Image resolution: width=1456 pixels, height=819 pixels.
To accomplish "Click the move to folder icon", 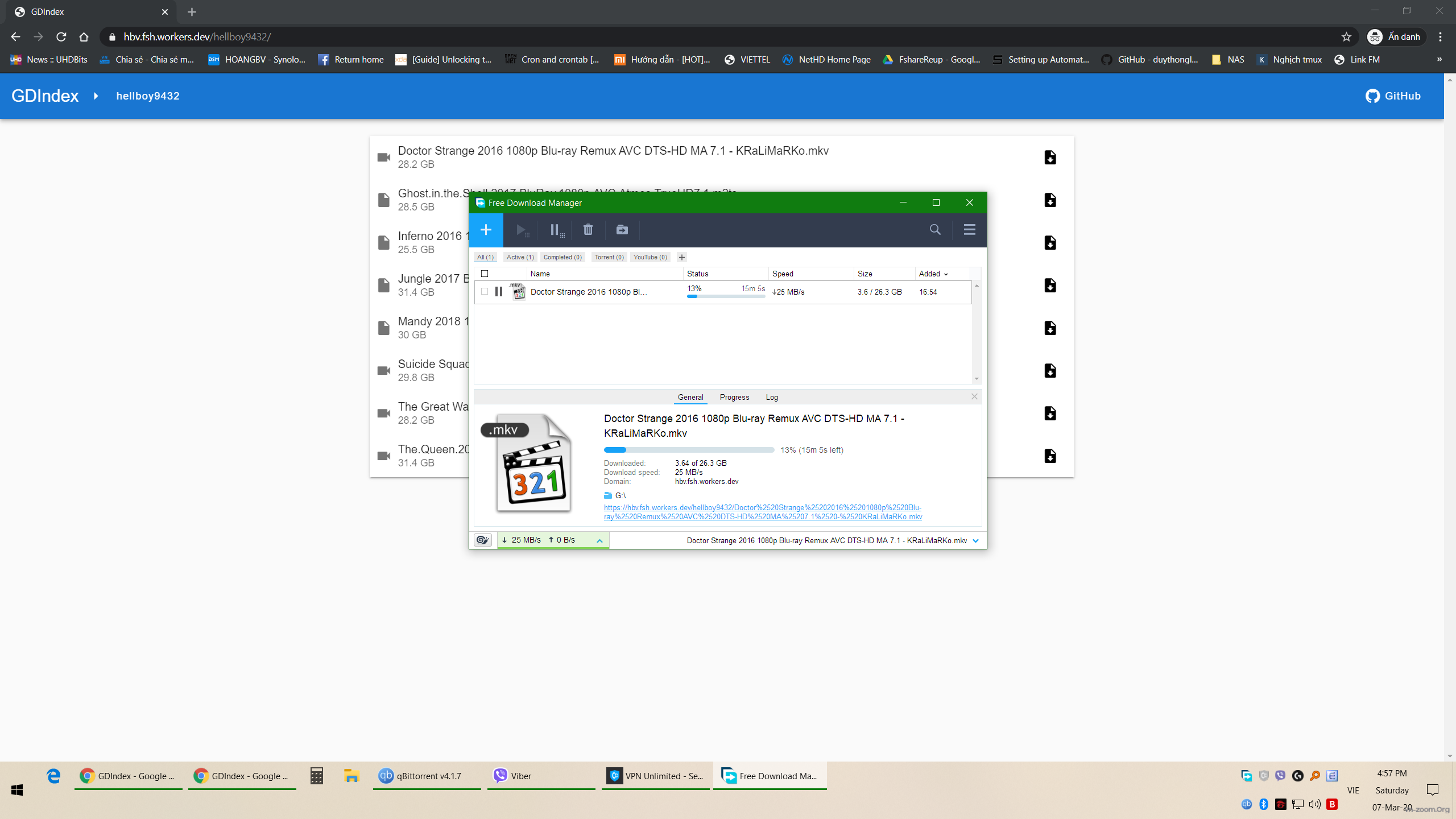I will (x=622, y=230).
